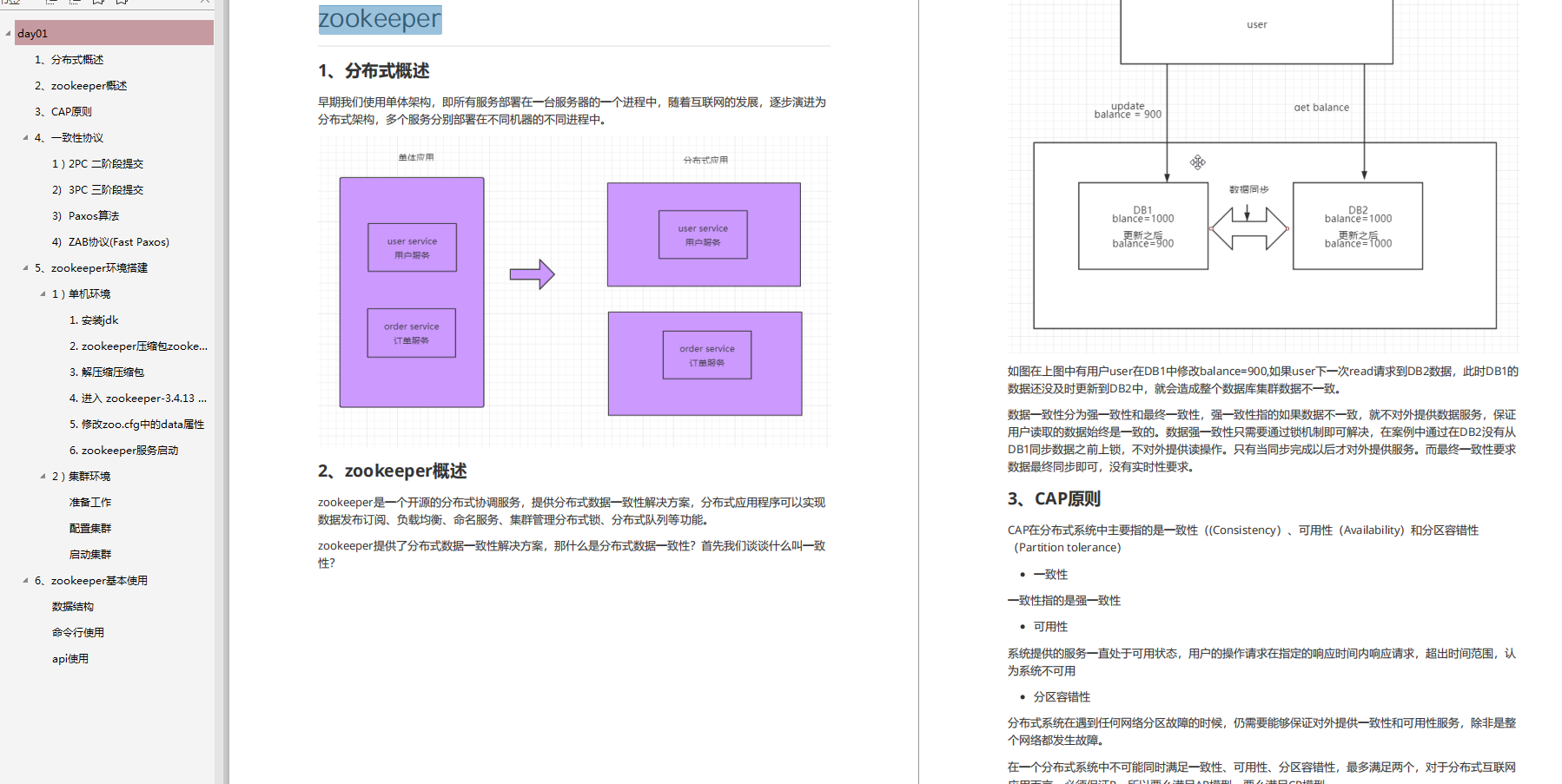Click the purple arrow between the architecture diagrams
Screen dimensions: 1562x784
(532, 274)
